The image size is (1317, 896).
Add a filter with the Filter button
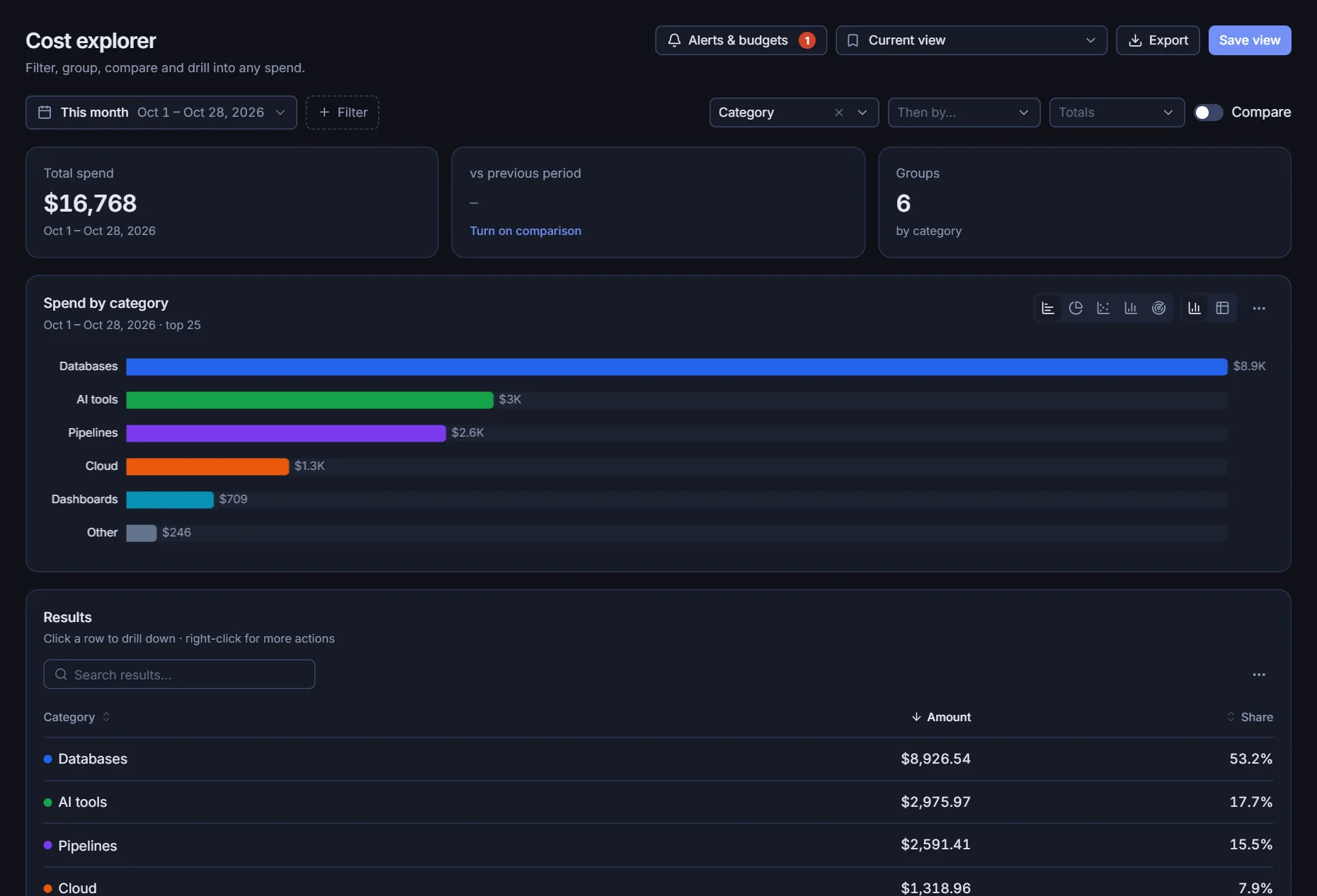click(x=343, y=113)
